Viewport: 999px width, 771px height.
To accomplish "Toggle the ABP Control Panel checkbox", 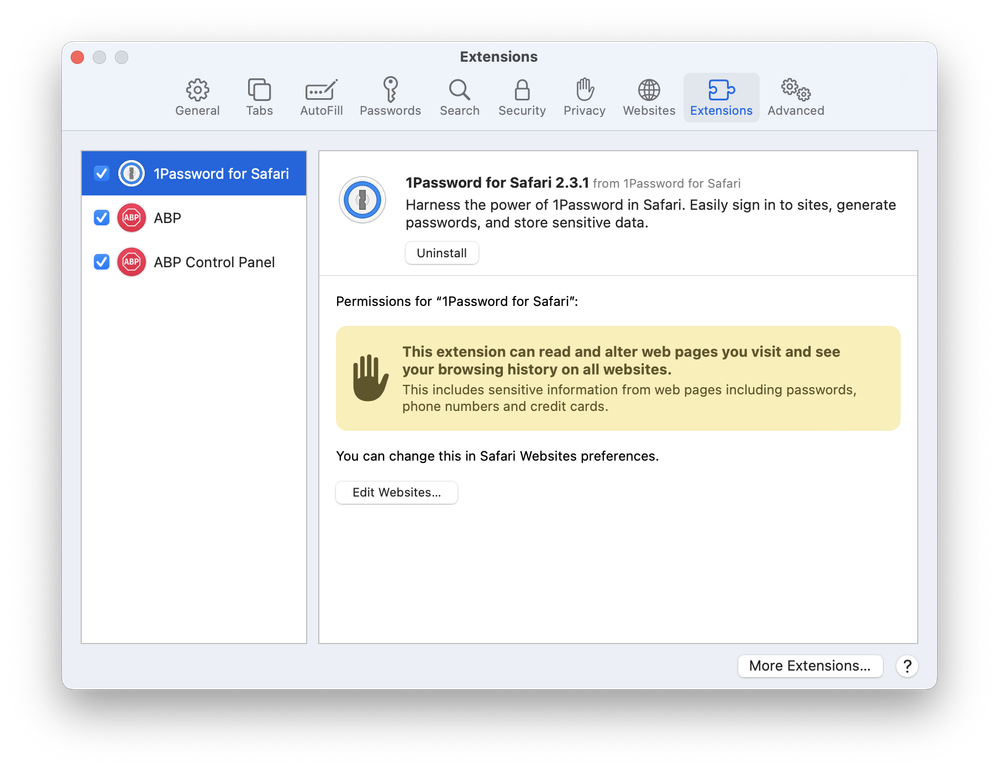I will coord(101,262).
